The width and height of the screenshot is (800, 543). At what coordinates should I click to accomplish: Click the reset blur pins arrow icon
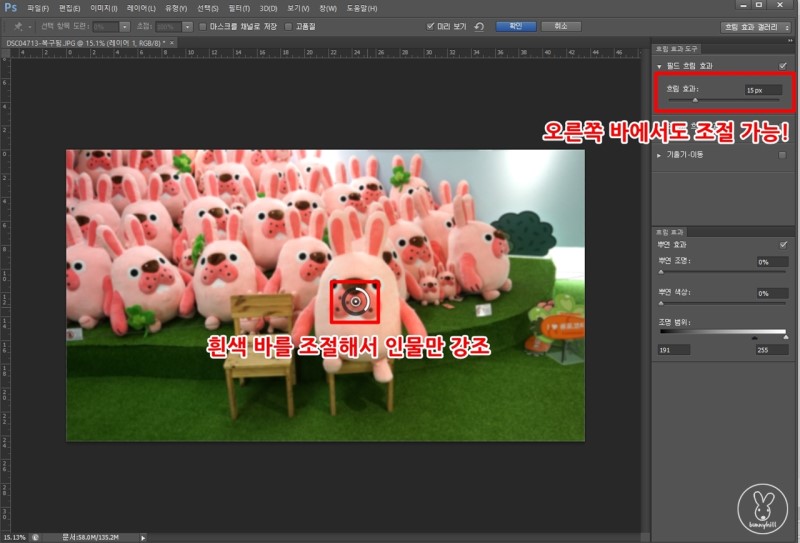(480, 26)
